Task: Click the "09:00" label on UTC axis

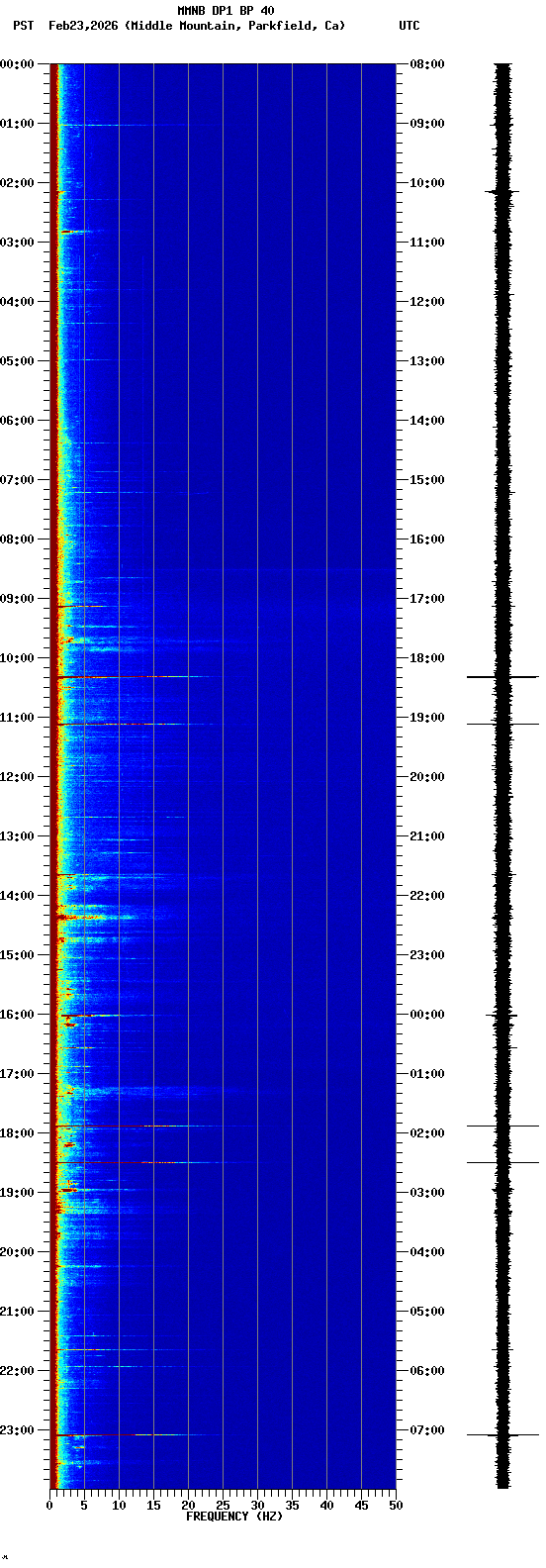Action: pos(427,124)
